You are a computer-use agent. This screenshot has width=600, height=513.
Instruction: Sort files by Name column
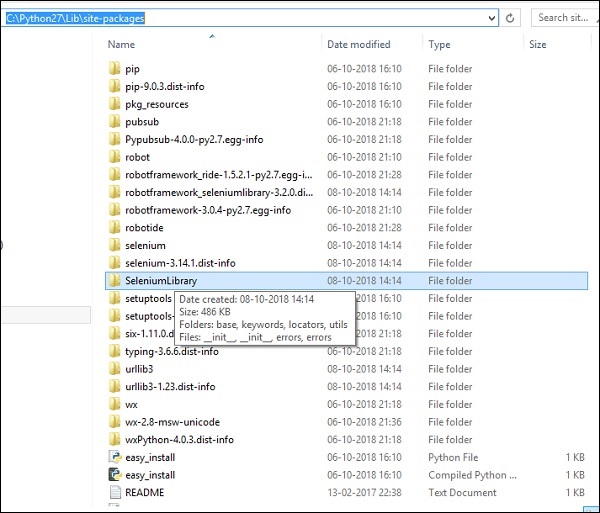click(x=121, y=44)
